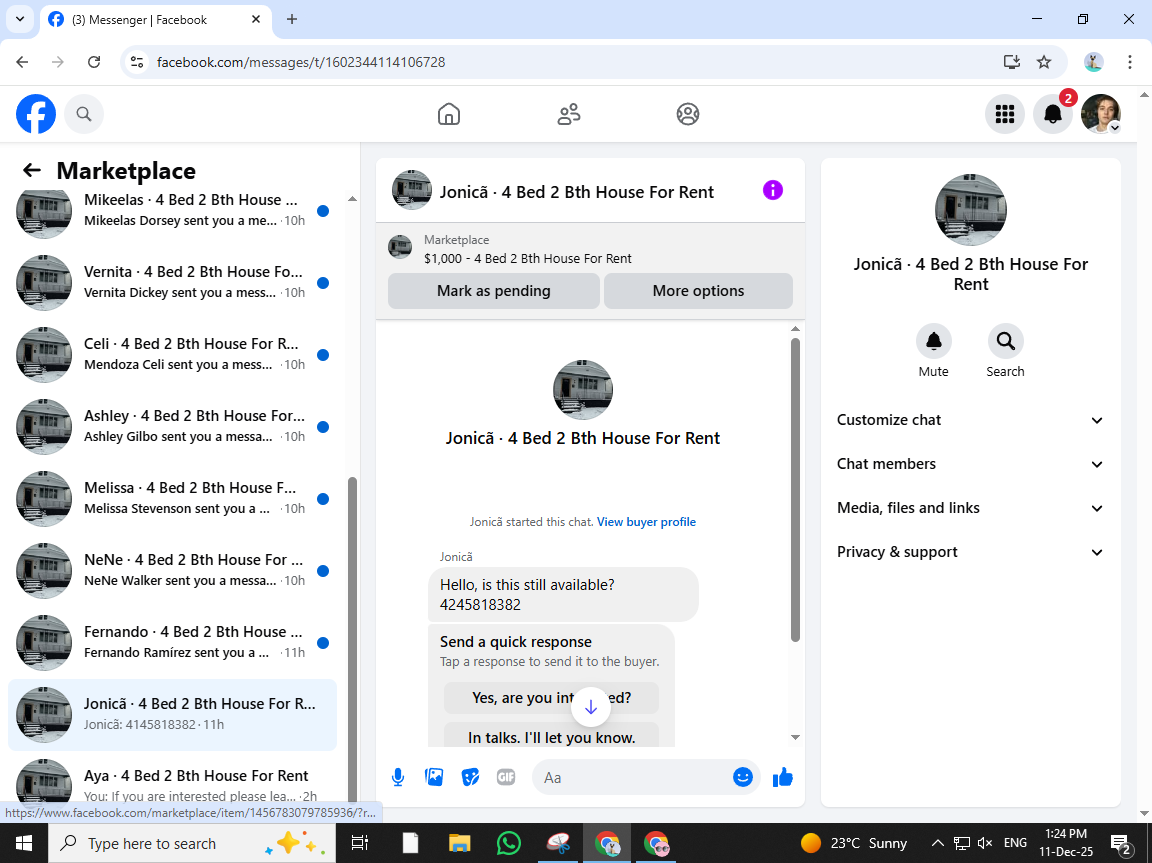Show hidden system tray icons chevron
Viewport: 1152px width, 863px height.
click(x=937, y=843)
